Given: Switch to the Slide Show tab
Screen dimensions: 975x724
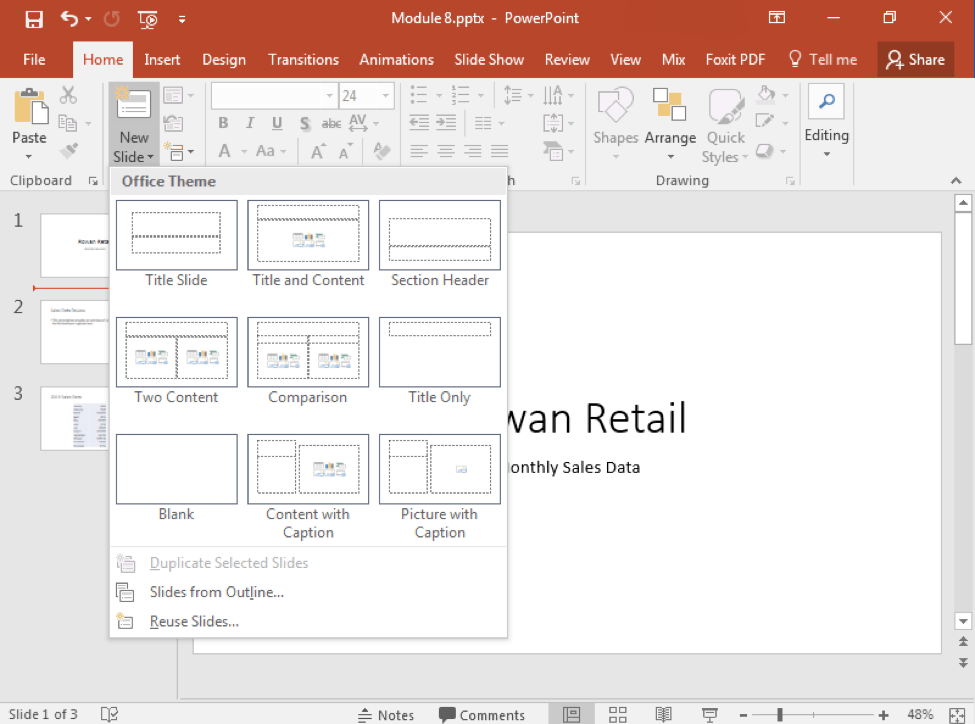Looking at the screenshot, I should click(489, 60).
